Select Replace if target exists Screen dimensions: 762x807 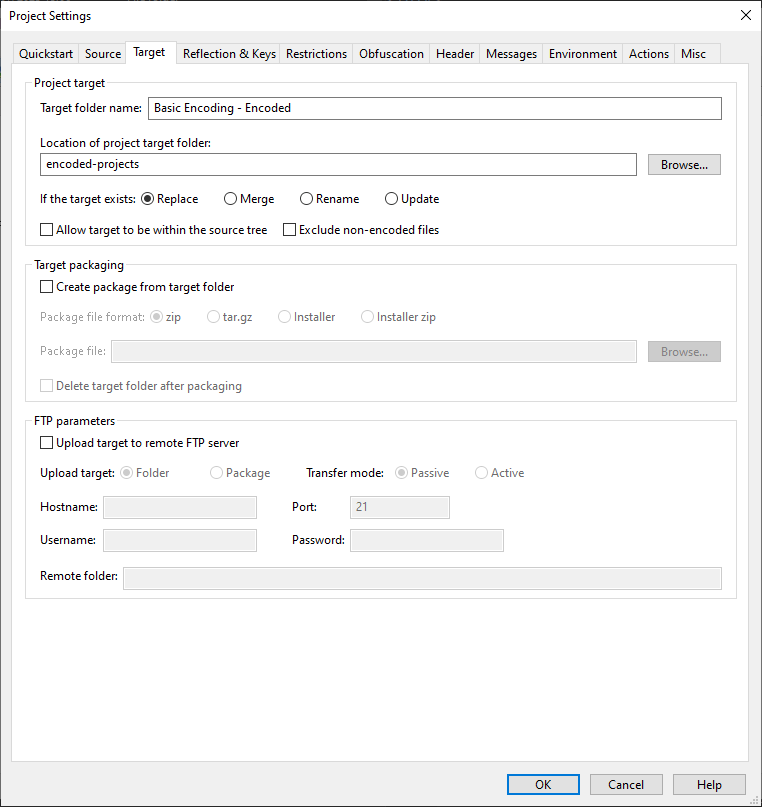pyautogui.click(x=170, y=199)
